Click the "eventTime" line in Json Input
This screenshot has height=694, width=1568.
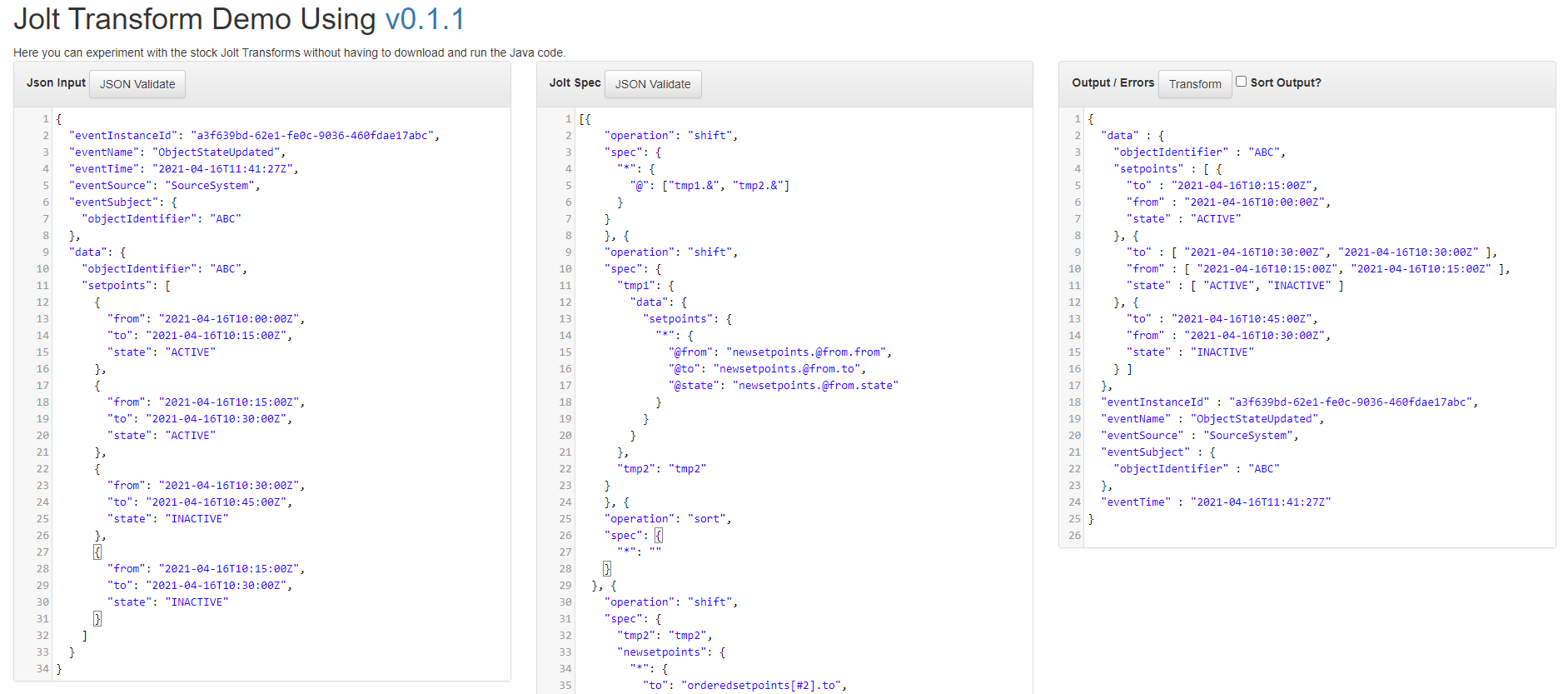pos(183,168)
